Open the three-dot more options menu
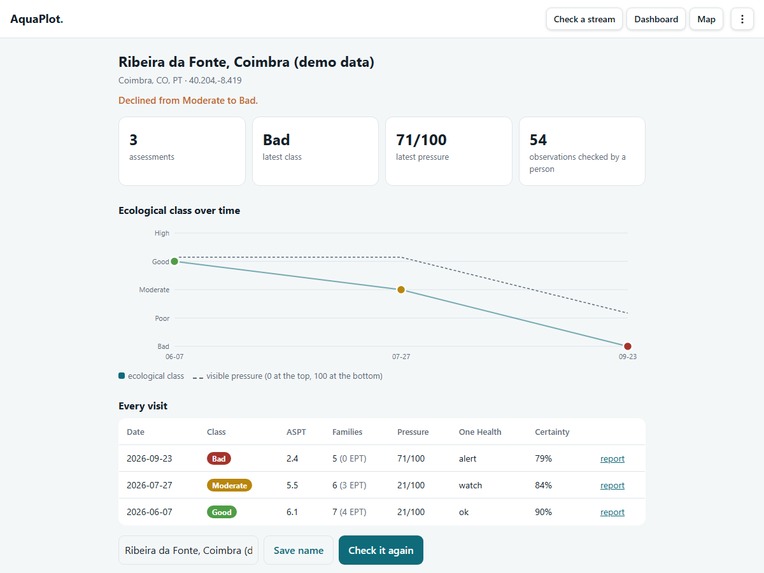This screenshot has width=764, height=573. pos(742,19)
